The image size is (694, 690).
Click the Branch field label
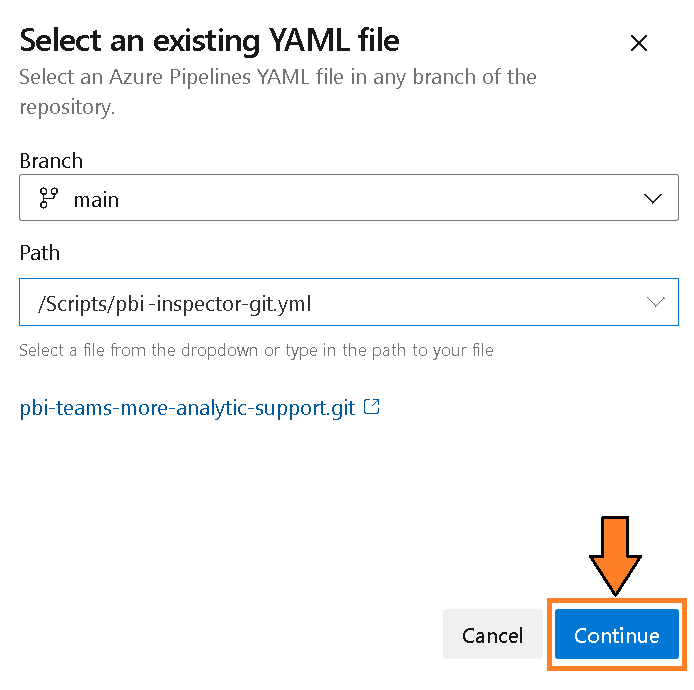pos(51,160)
